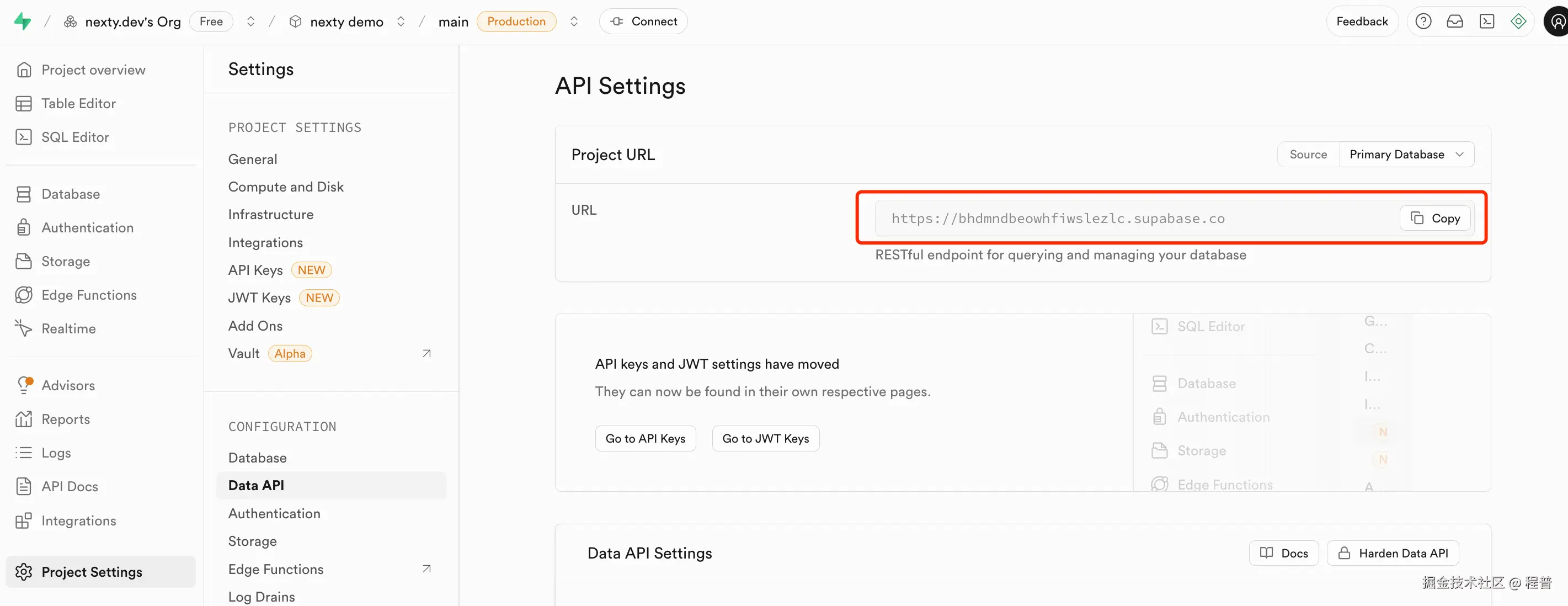This screenshot has height=606, width=1568.
Task: Click the Harden Data API button
Action: click(1393, 553)
